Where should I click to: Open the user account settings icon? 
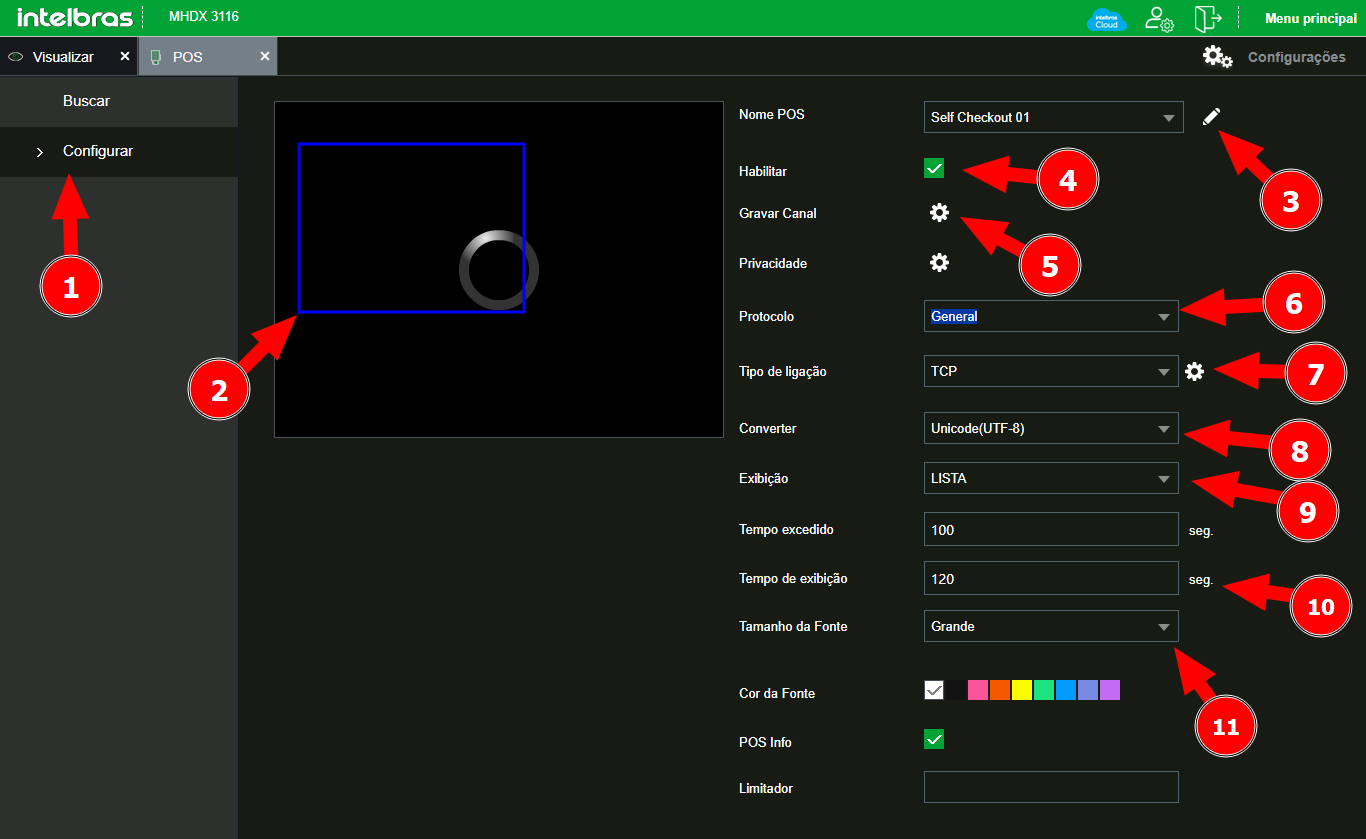[x=1159, y=19]
